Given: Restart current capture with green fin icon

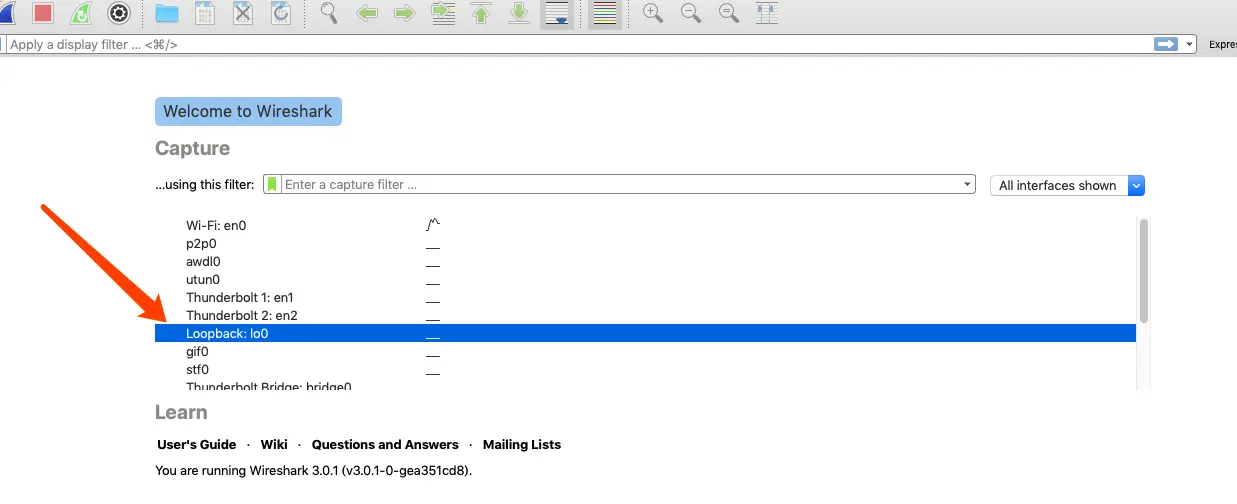Looking at the screenshot, I should pos(81,13).
